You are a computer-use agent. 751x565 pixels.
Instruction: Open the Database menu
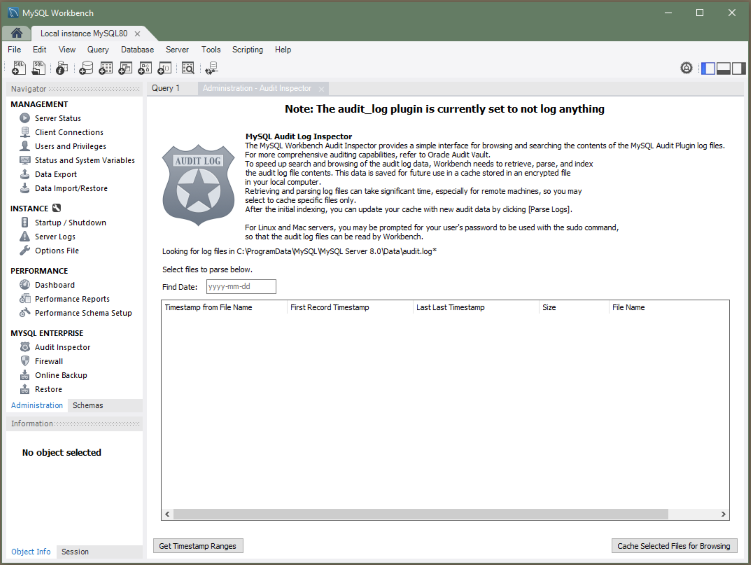(x=137, y=49)
